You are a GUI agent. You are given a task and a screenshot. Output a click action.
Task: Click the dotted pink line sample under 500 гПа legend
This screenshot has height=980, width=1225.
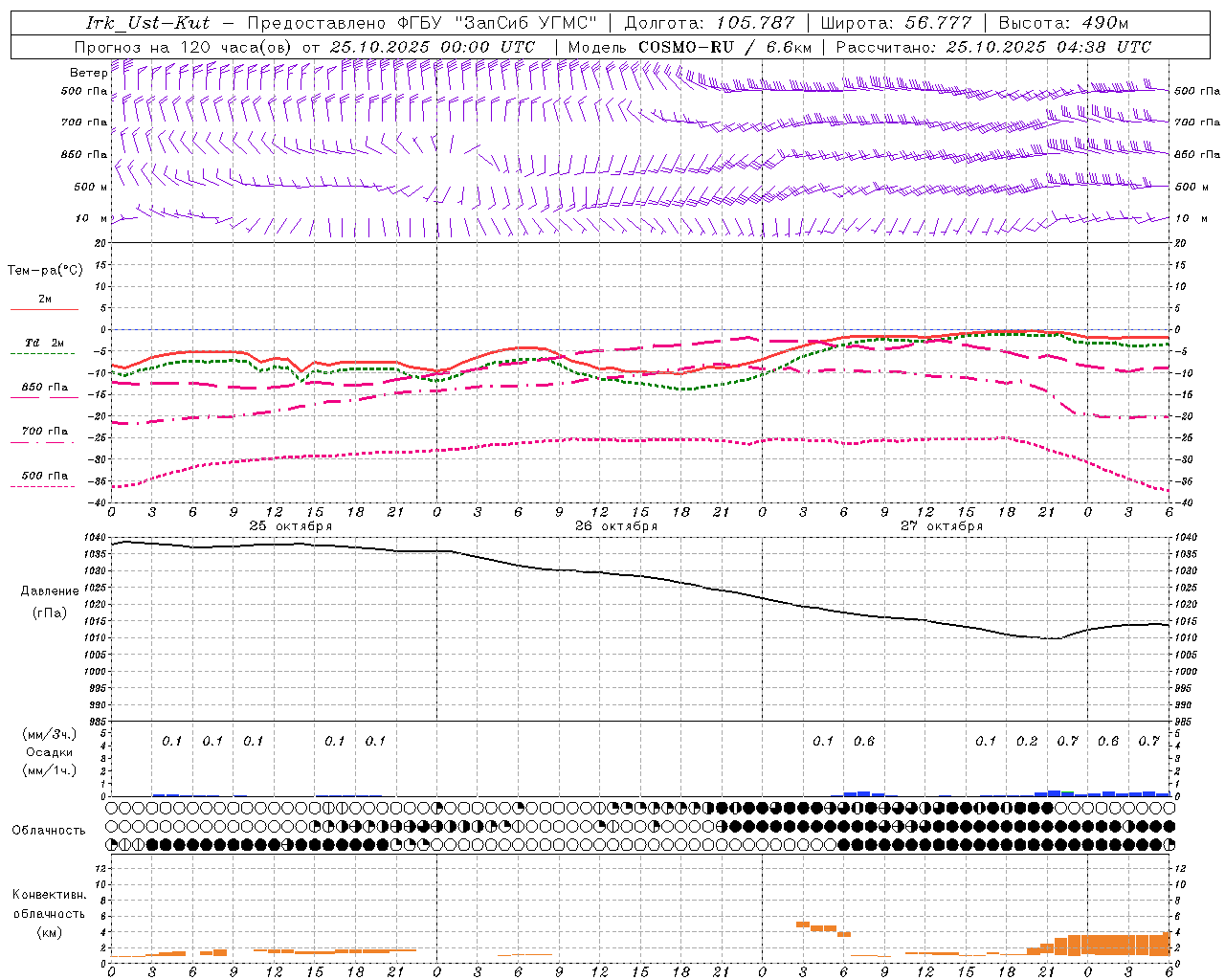44,486
